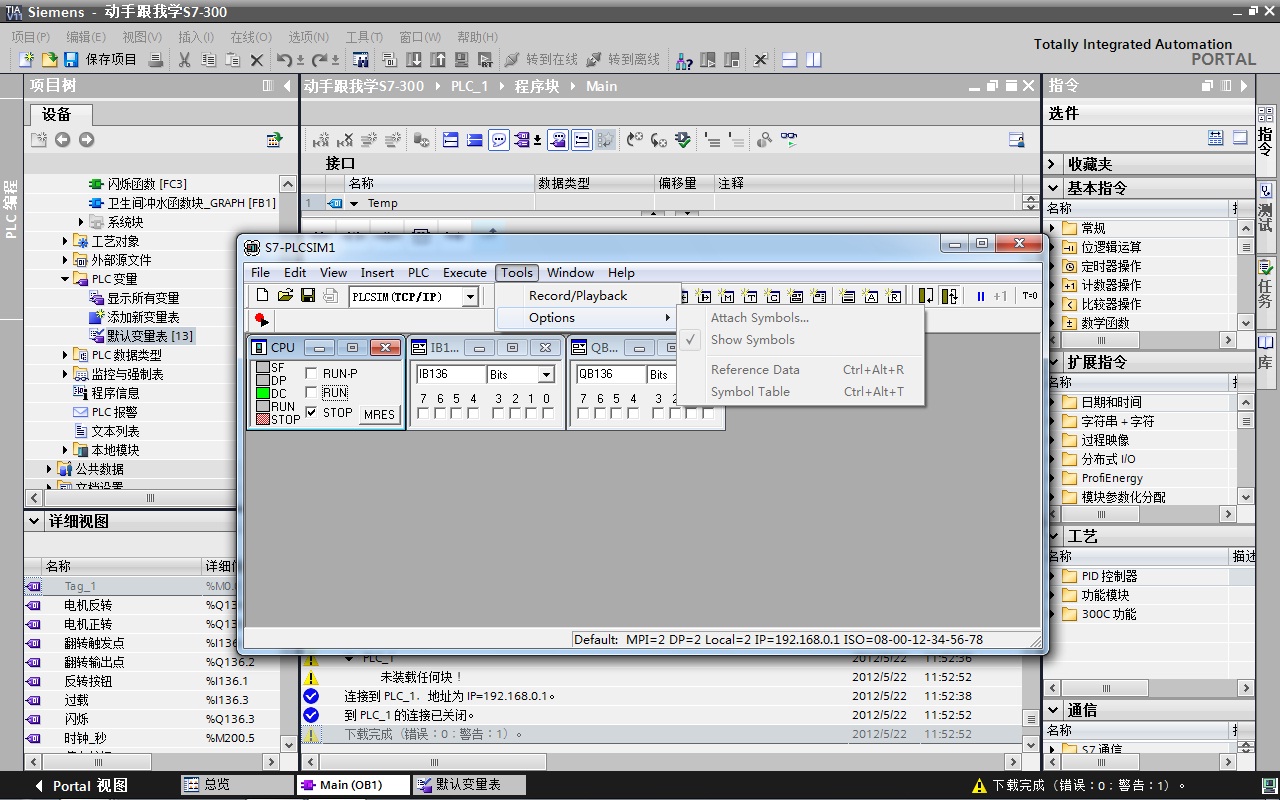
Task: Toggle bit 7 checkbox of IB136
Action: click(x=423, y=413)
